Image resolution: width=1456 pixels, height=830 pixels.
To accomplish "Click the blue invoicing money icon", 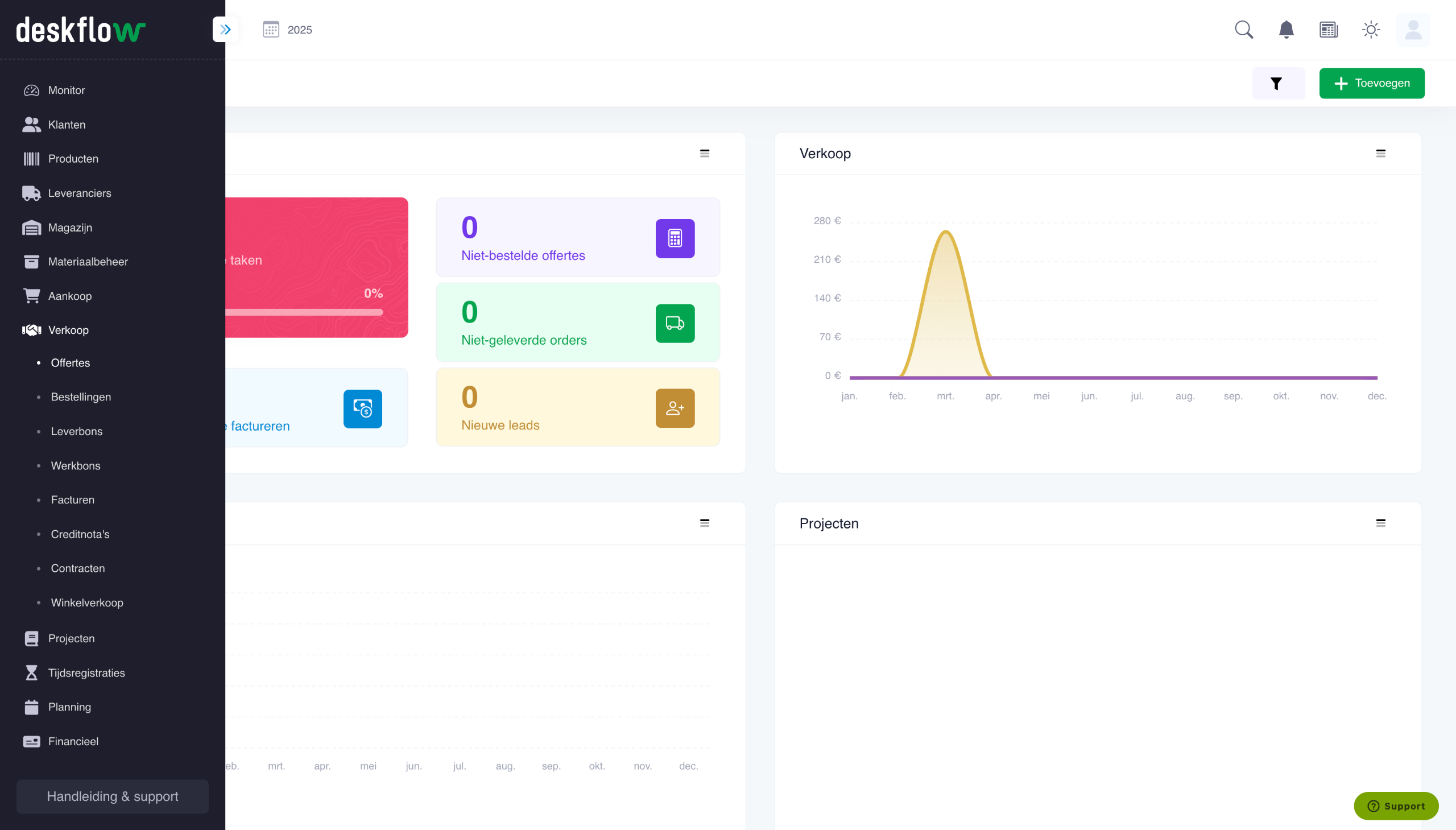I will click(362, 408).
